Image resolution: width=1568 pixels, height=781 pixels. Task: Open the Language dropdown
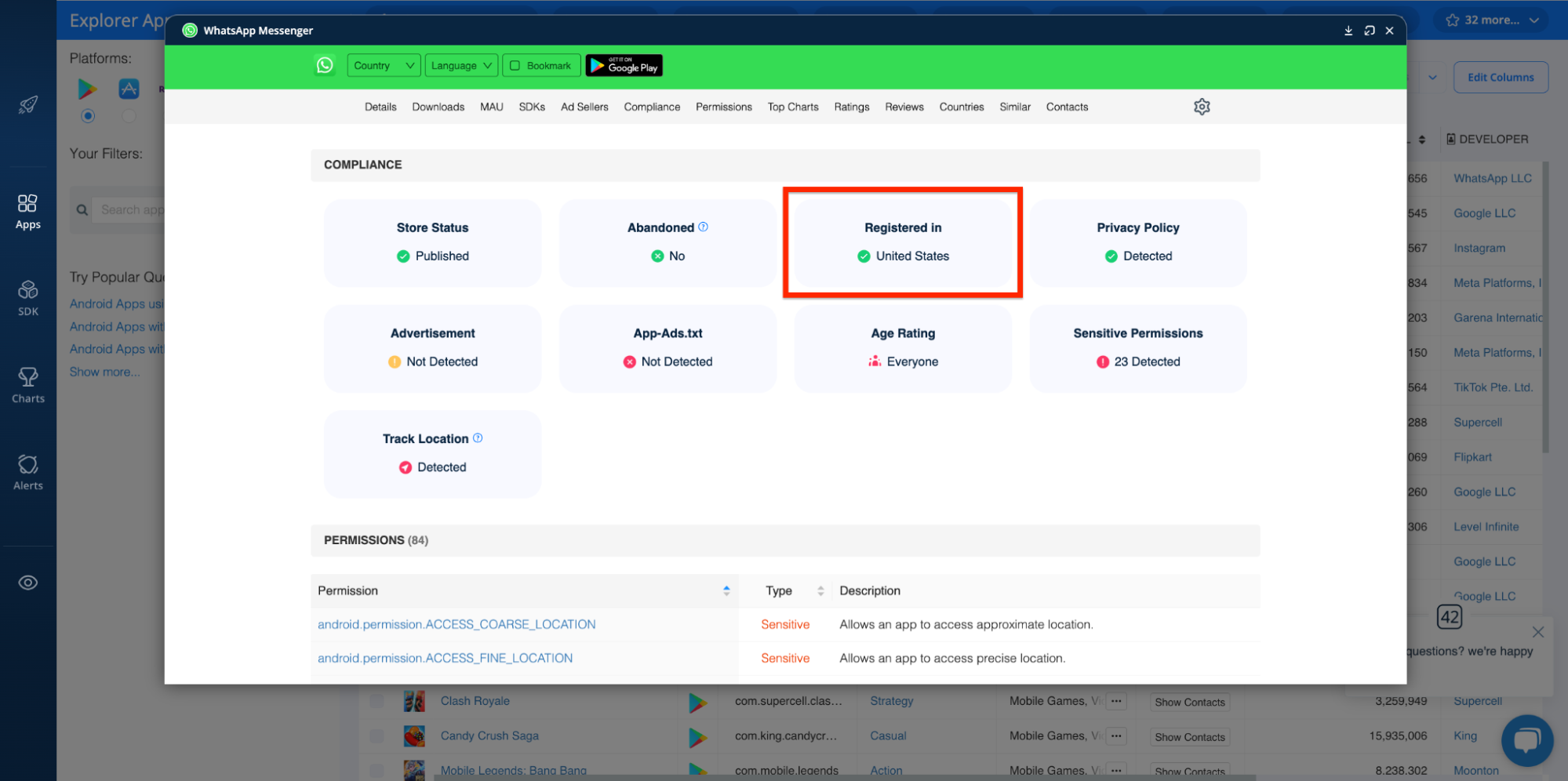click(x=461, y=66)
